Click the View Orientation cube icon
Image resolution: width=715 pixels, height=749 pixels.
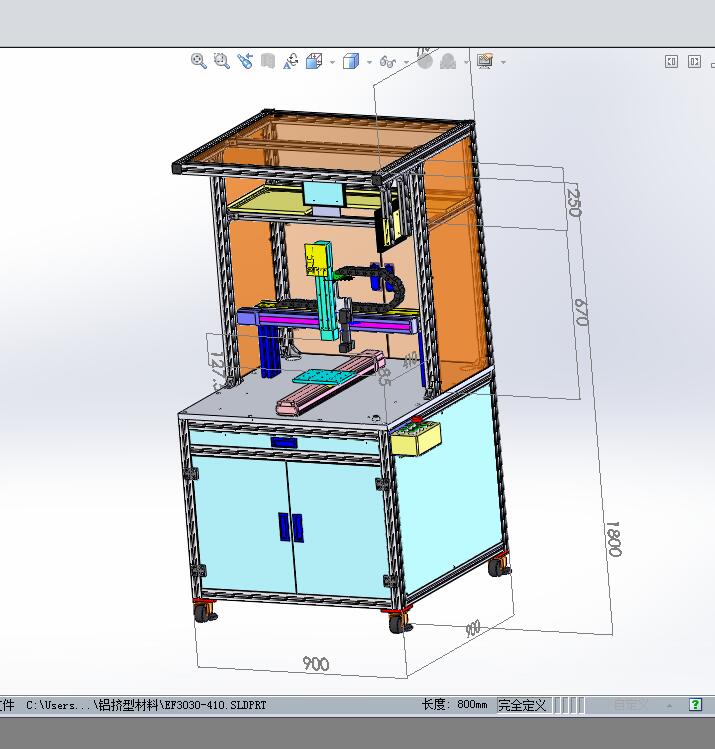[x=314, y=61]
